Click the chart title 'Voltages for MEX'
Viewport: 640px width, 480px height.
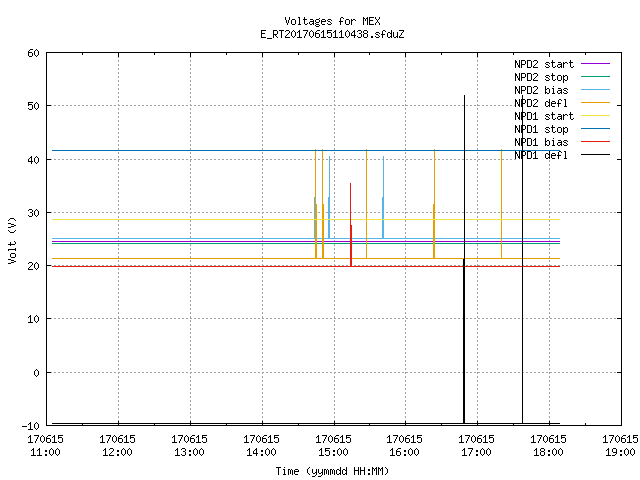click(x=332, y=21)
